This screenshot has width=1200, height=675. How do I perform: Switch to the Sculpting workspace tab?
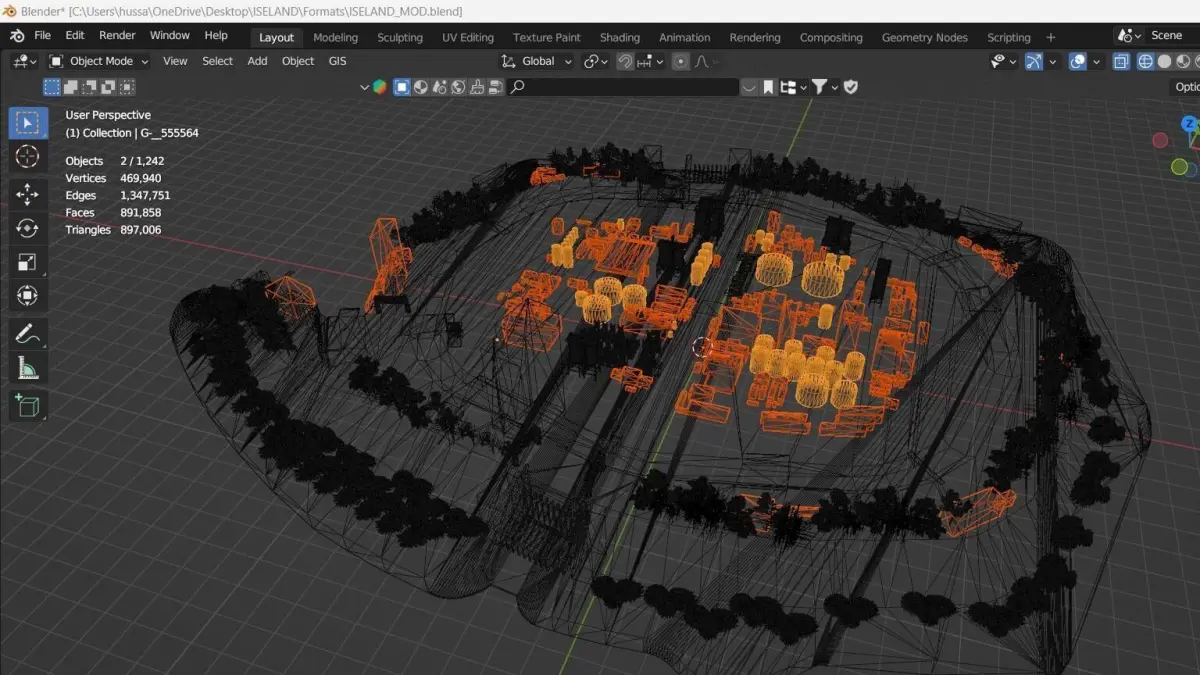point(400,37)
